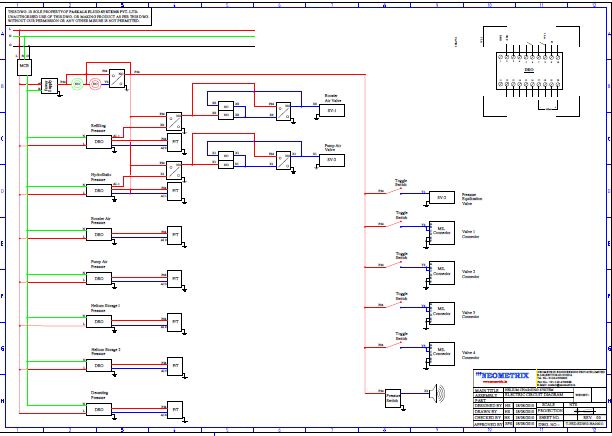612x436 pixels.
Task: Select the red indicator lamp symbol
Action: click(x=96, y=84)
